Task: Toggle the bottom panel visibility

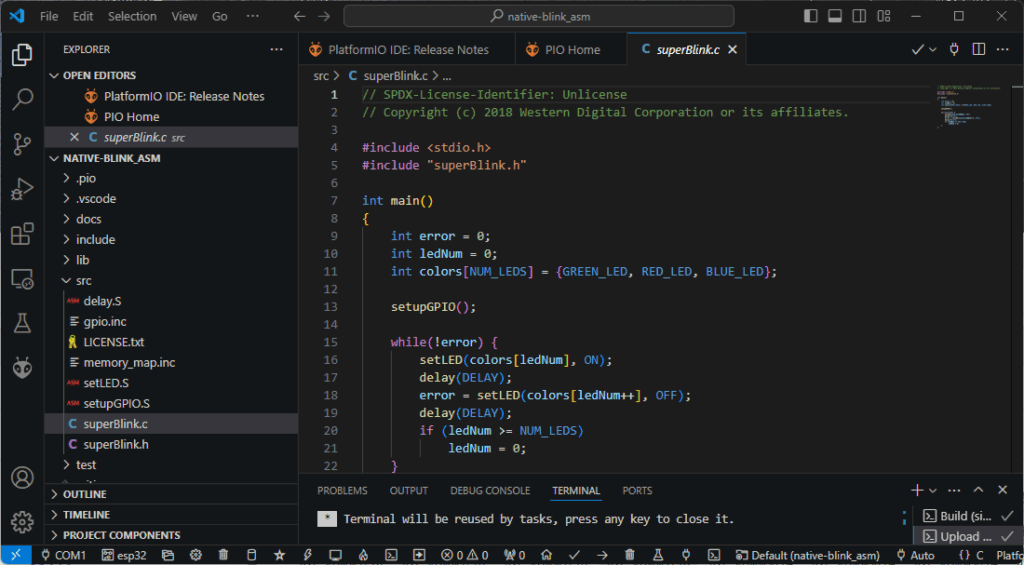Action: tap(835, 16)
